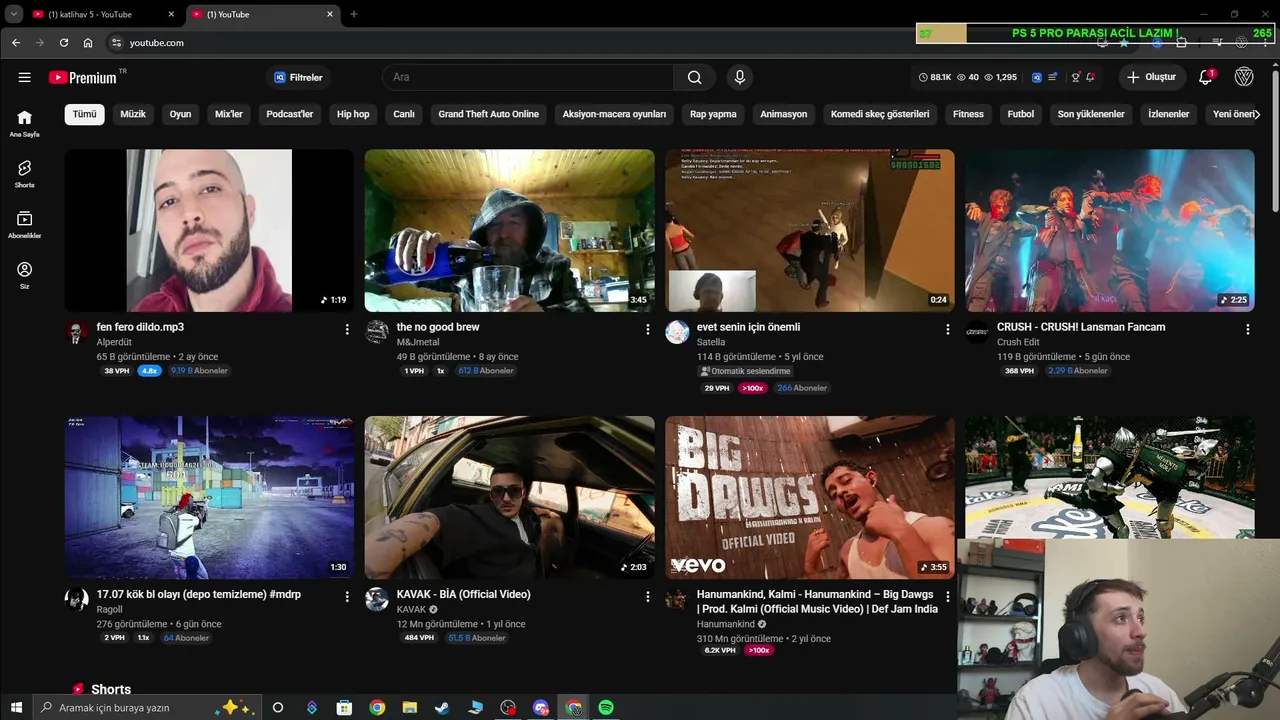Open Abonelikler in the sidebar
The height and width of the screenshot is (720, 1280).
(24, 225)
